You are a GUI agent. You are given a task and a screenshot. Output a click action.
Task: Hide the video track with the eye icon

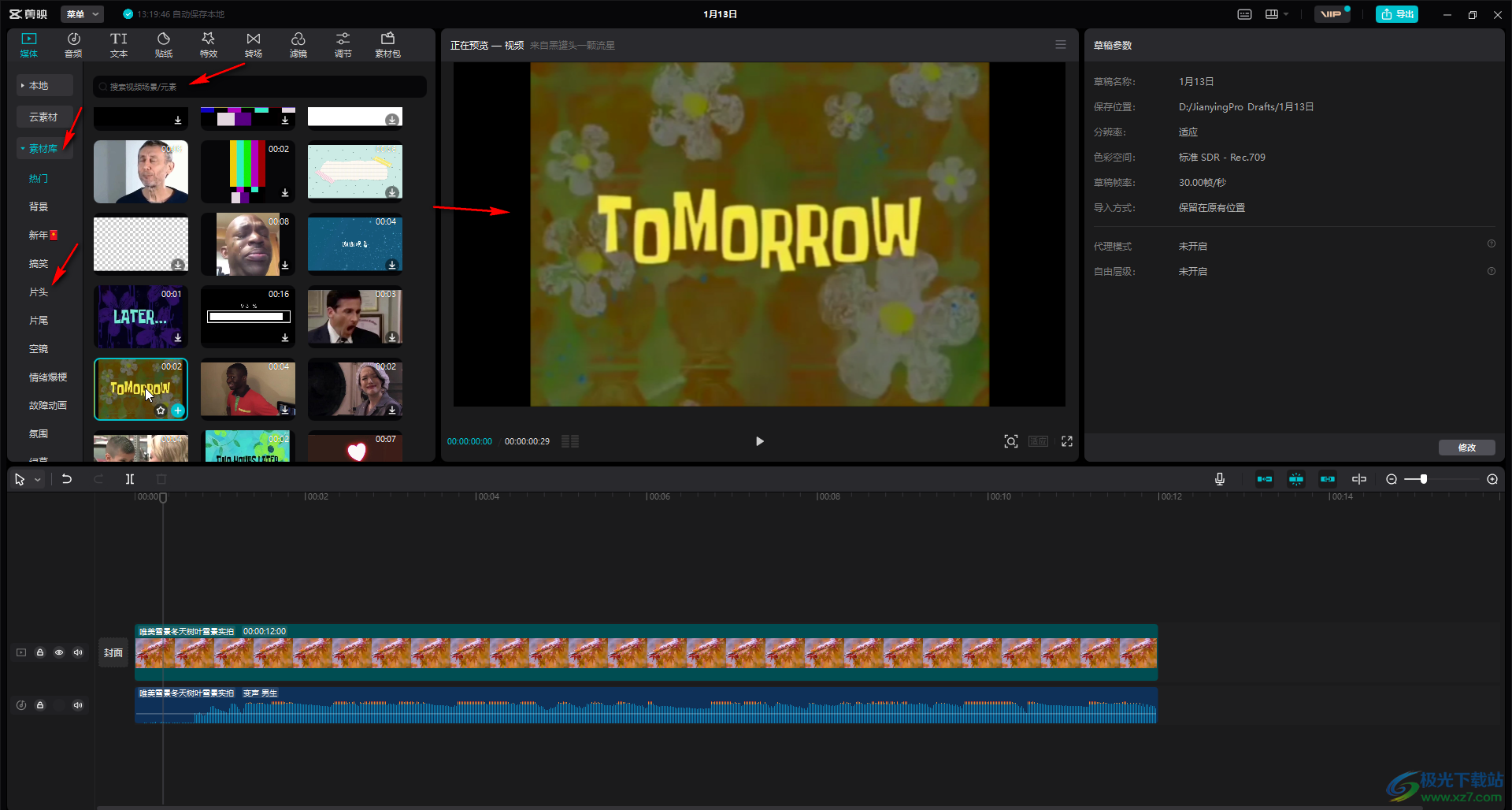[x=59, y=652]
